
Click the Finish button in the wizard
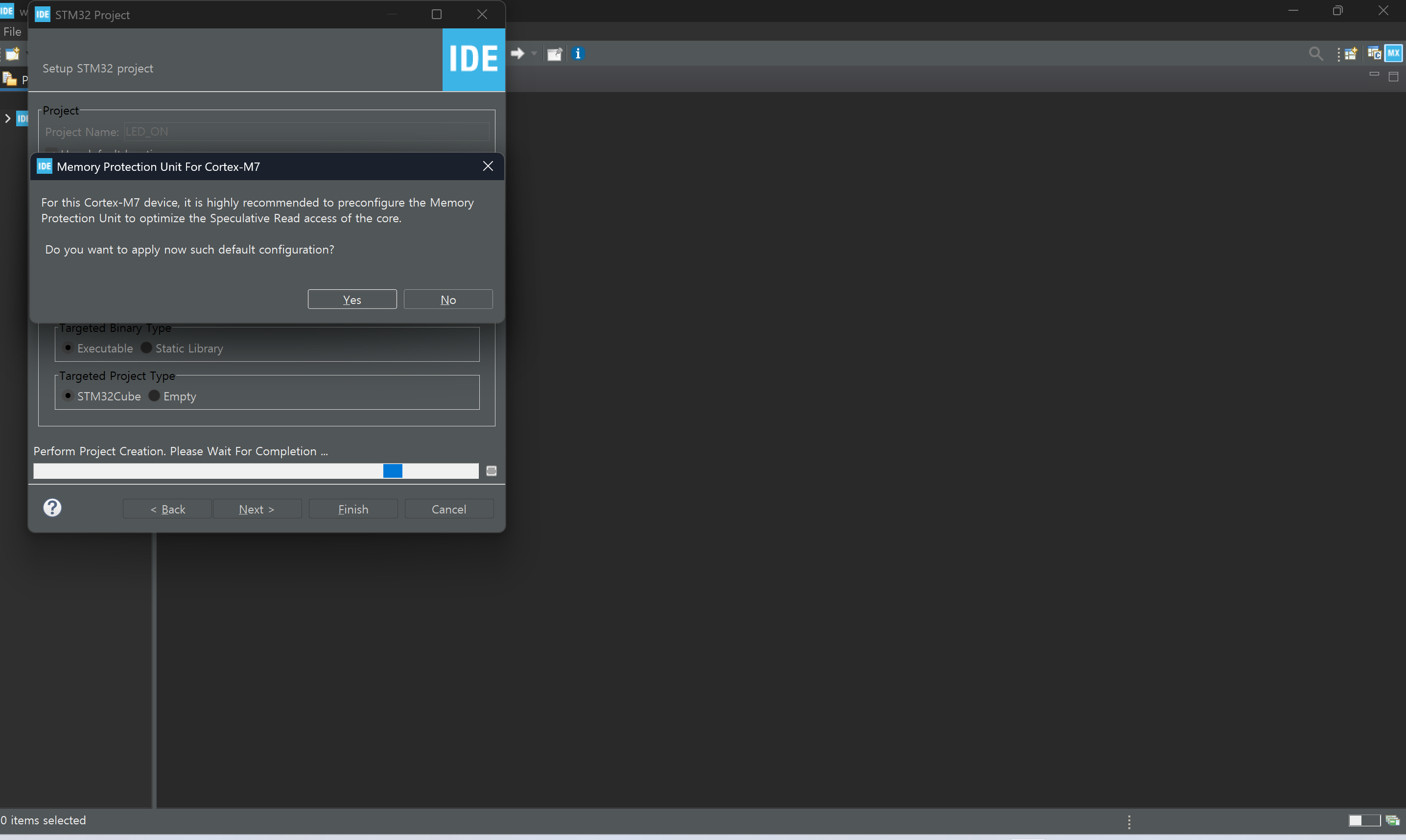coord(353,509)
